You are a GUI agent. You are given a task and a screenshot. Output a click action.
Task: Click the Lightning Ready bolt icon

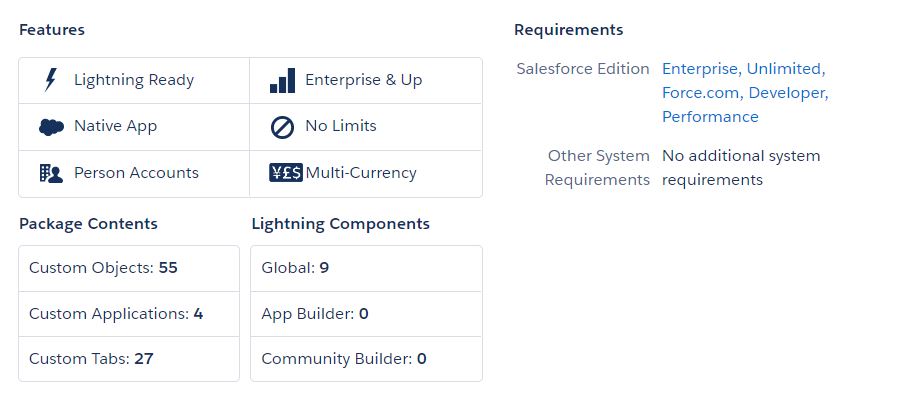51,80
